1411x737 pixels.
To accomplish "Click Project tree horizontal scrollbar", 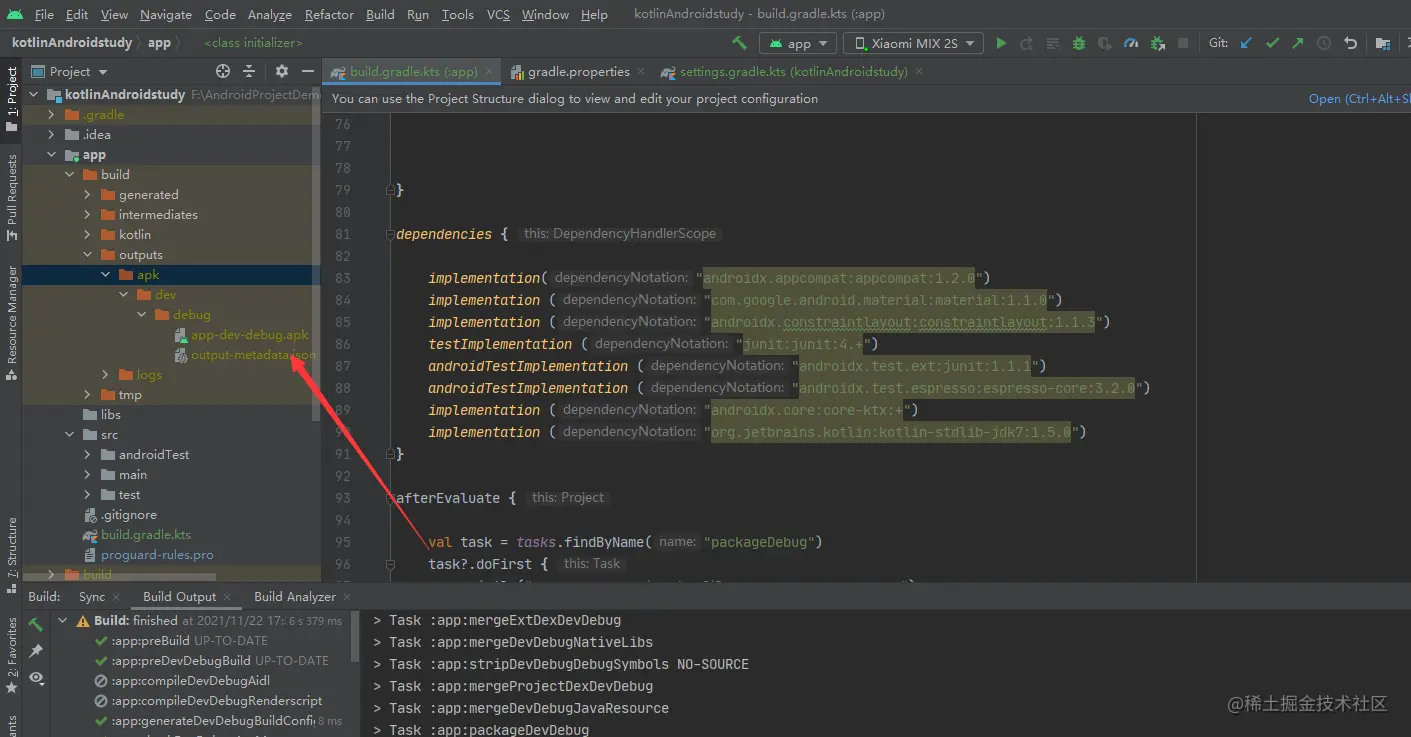I will pos(118,577).
